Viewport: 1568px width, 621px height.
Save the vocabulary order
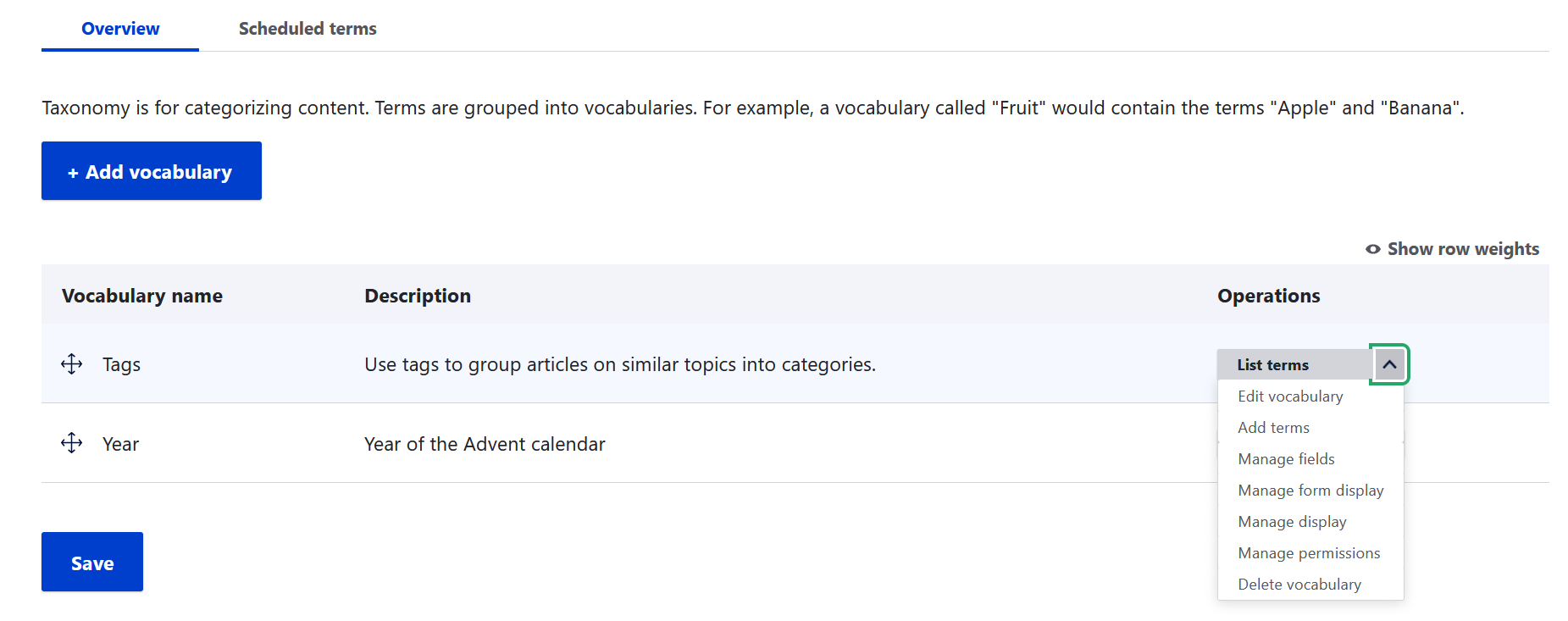92,562
